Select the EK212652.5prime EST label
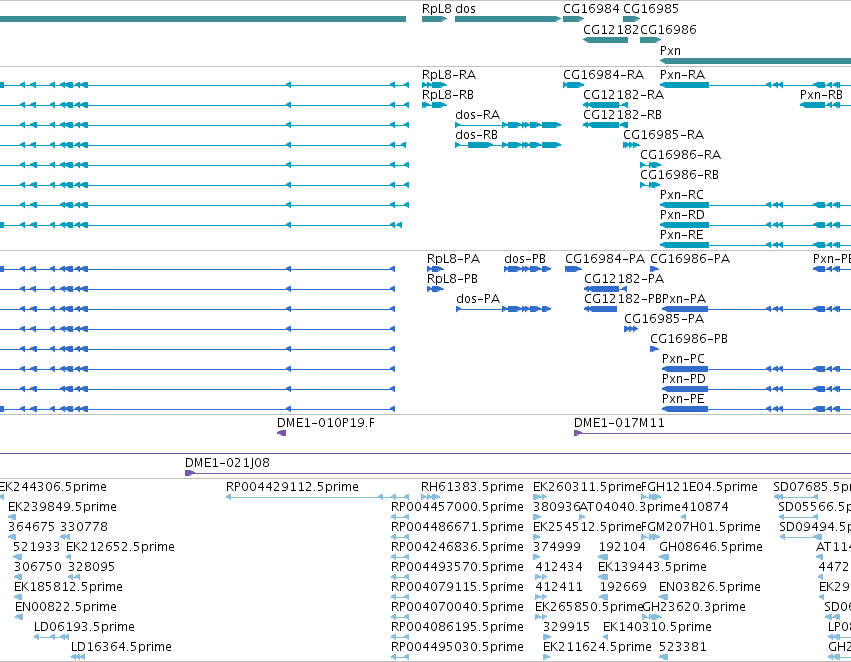This screenshot has width=851, height=662. click(120, 548)
